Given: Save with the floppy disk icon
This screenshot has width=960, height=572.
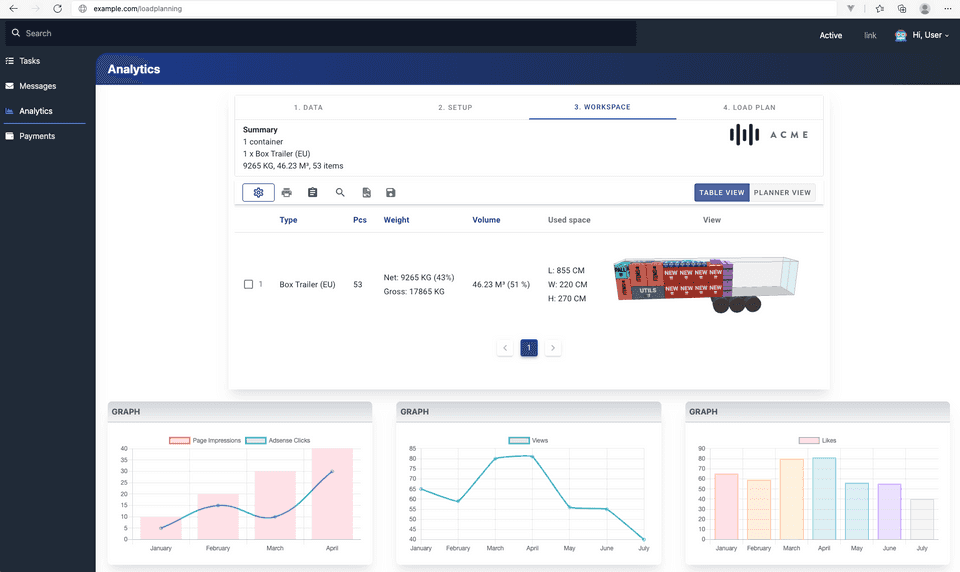Looking at the screenshot, I should click(x=391, y=192).
